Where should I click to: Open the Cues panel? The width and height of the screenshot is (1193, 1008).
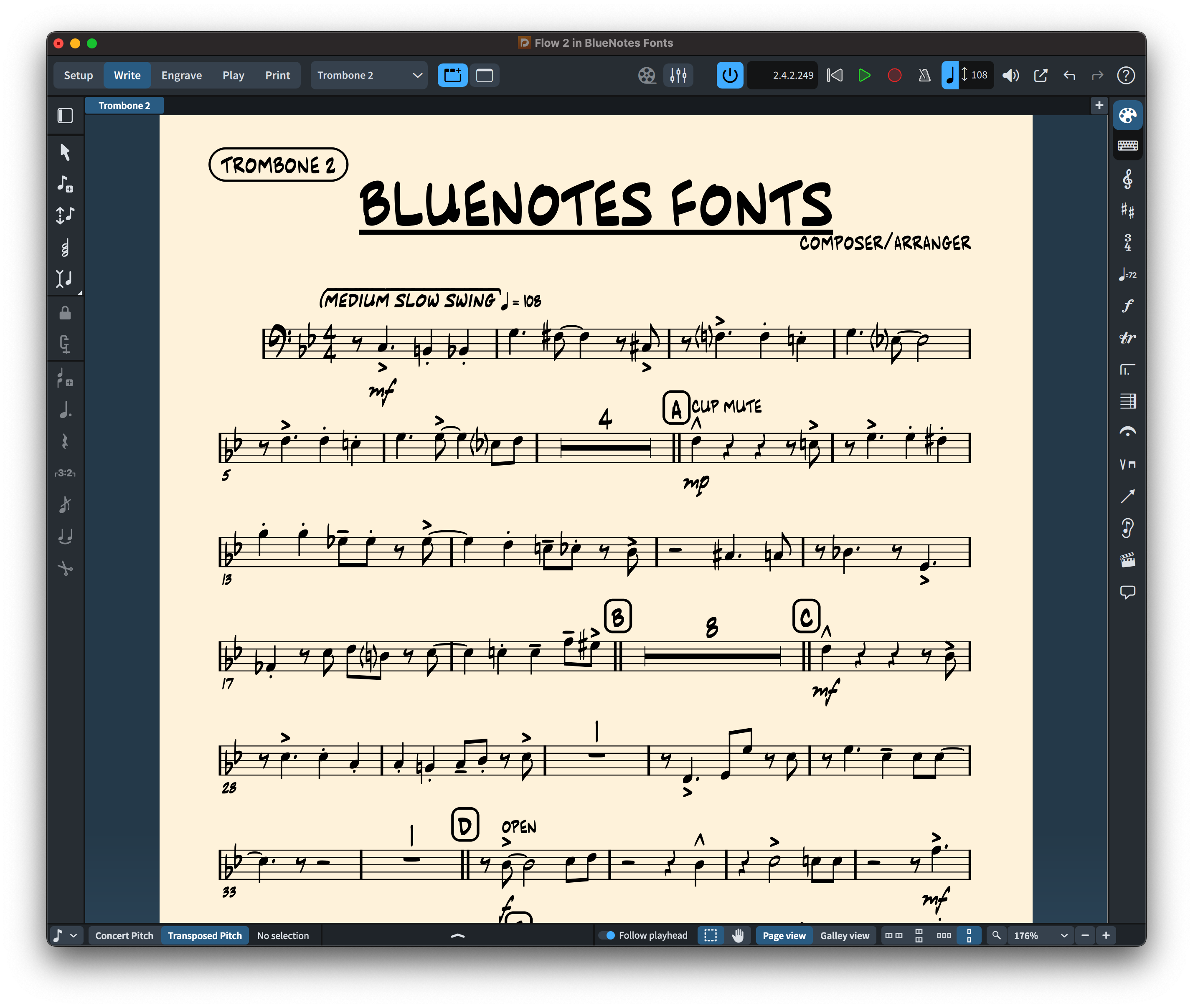tap(1127, 527)
